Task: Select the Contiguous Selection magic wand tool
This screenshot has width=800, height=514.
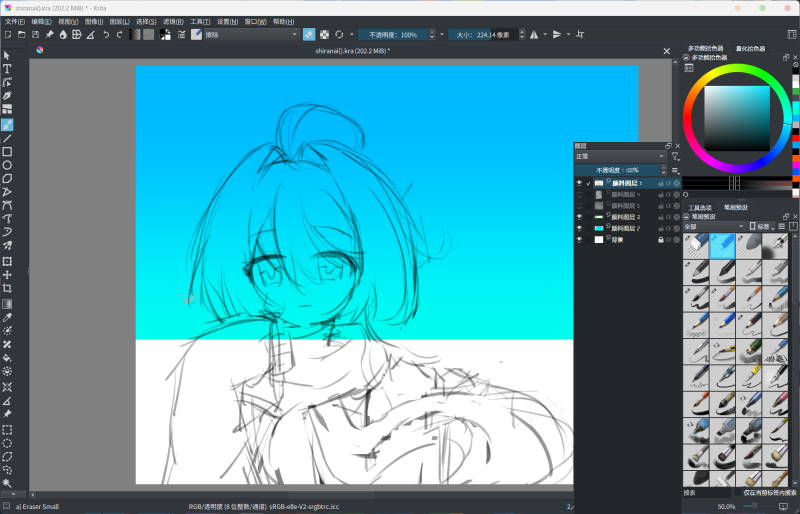Action: pos(7,483)
